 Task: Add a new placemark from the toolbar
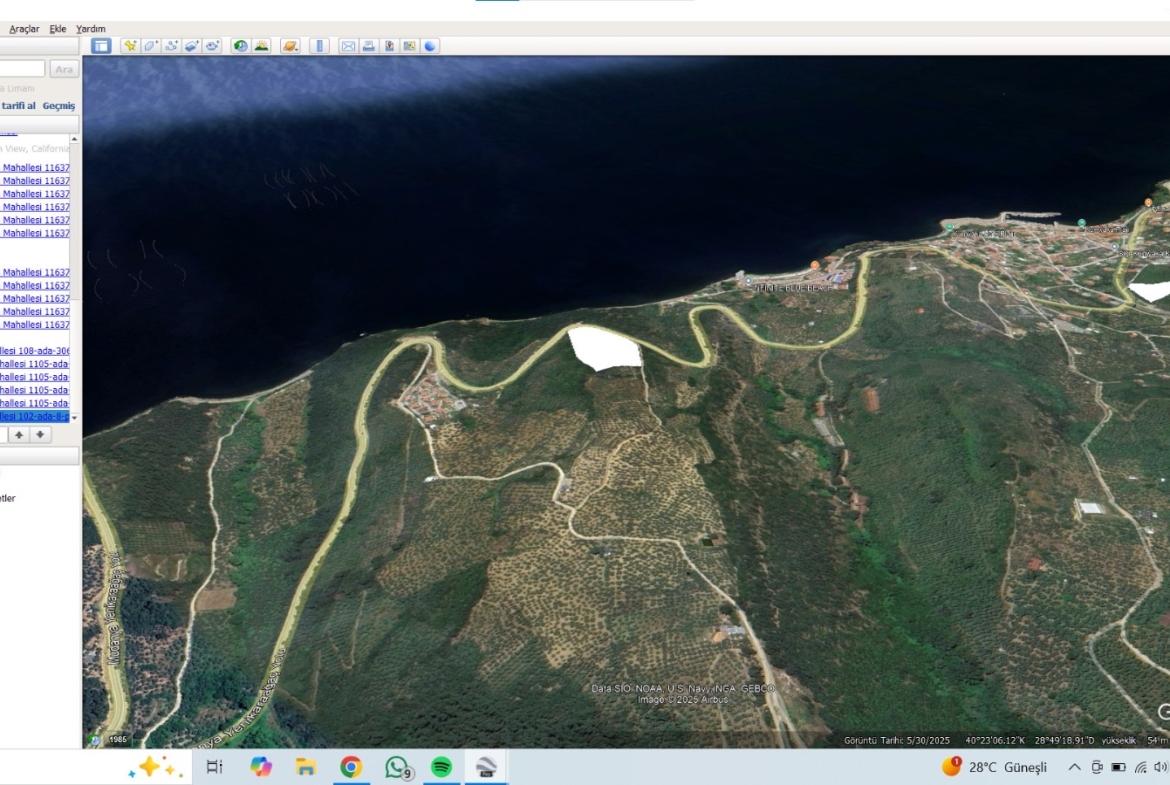pos(130,46)
